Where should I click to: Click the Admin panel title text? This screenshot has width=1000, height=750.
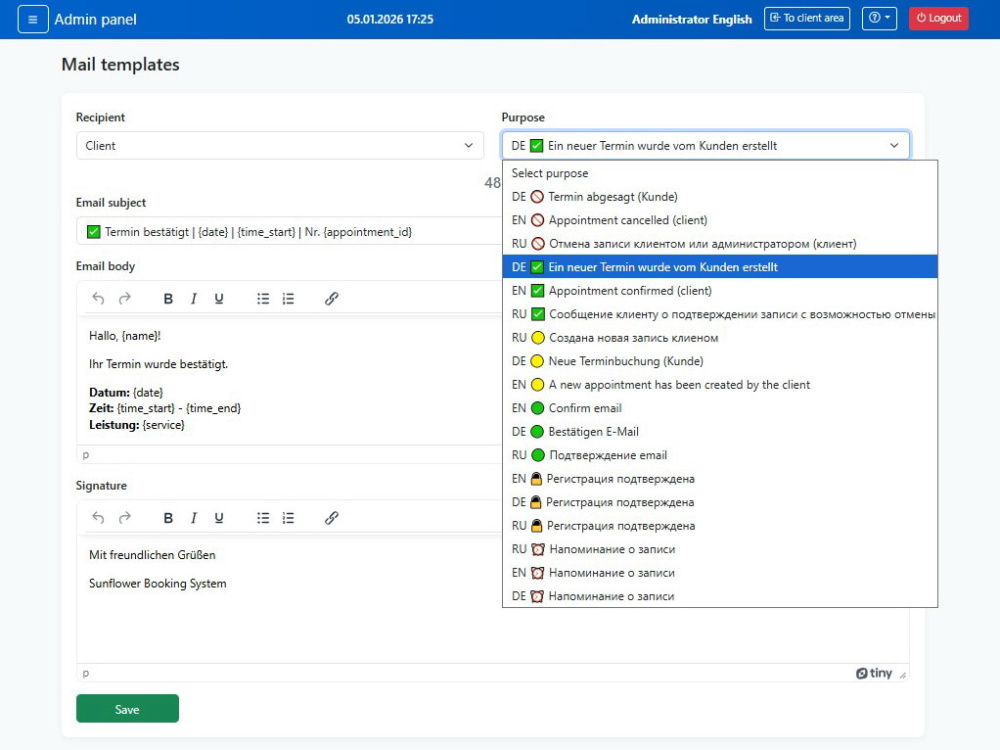click(x=95, y=19)
